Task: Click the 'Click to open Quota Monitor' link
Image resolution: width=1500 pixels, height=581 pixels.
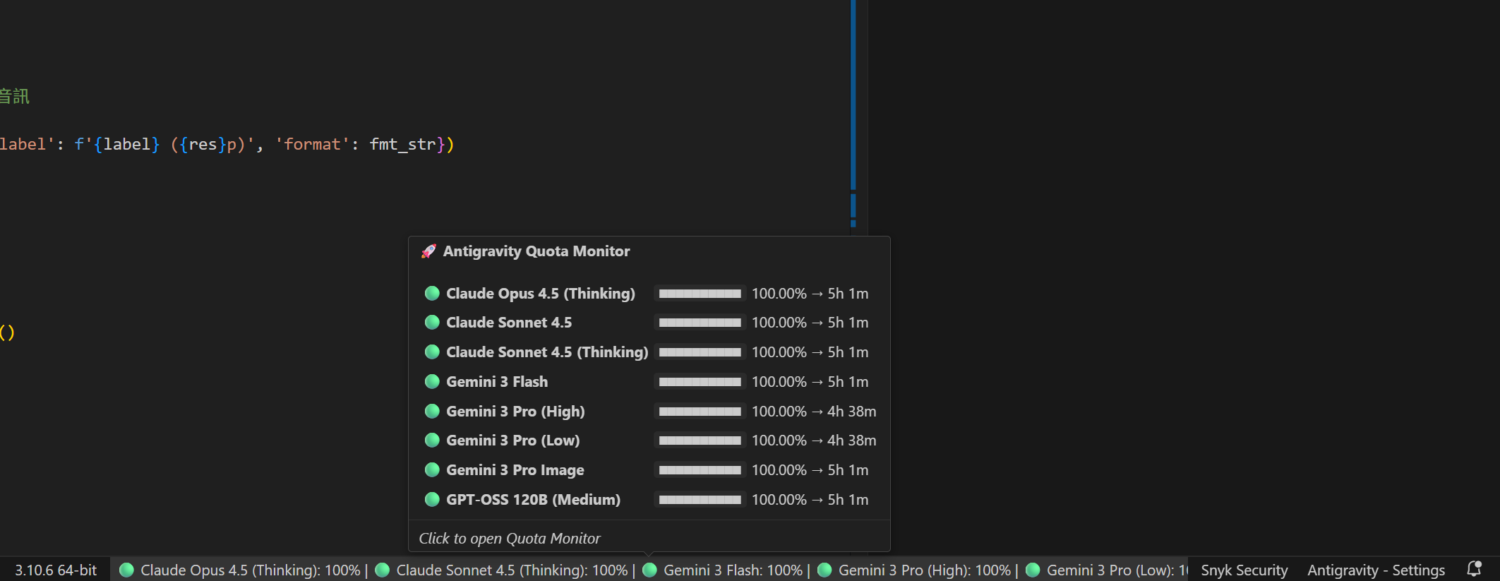Action: [509, 538]
